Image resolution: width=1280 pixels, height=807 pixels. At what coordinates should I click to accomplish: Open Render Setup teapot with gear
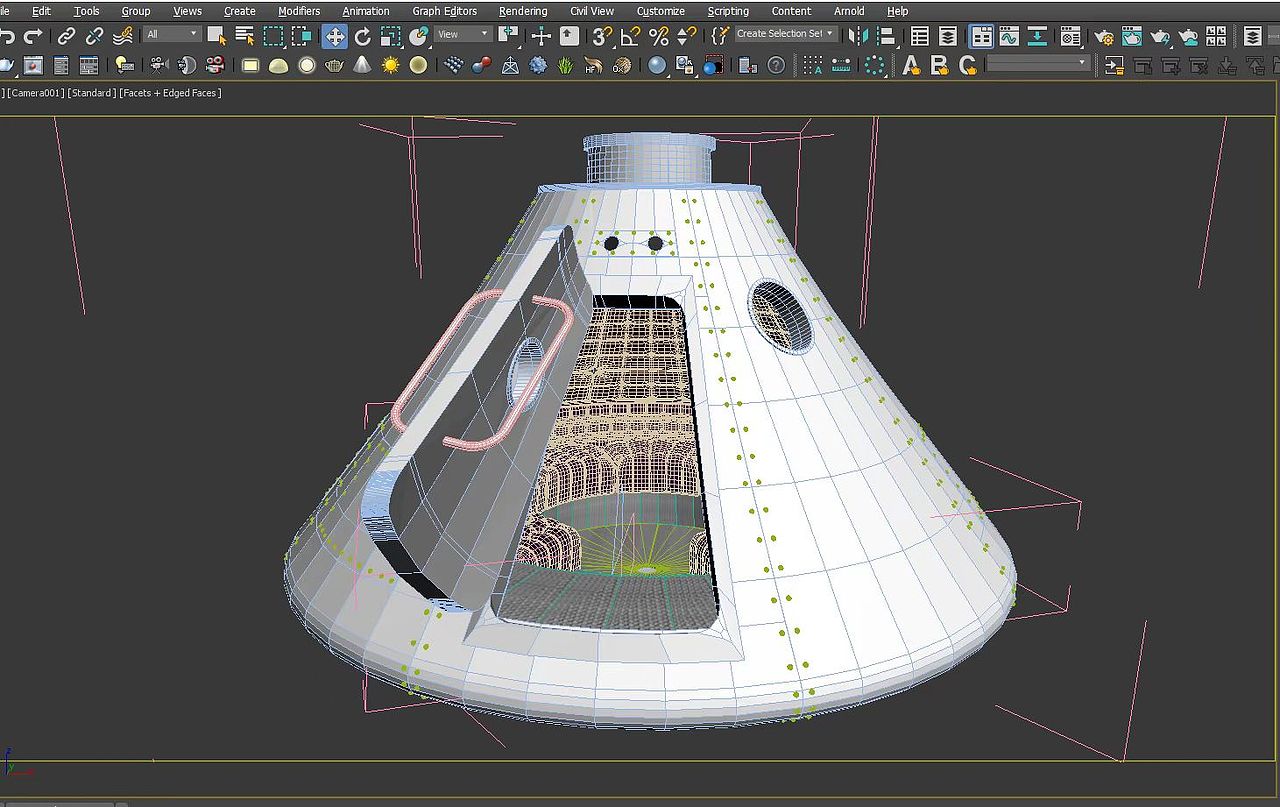pos(1104,37)
